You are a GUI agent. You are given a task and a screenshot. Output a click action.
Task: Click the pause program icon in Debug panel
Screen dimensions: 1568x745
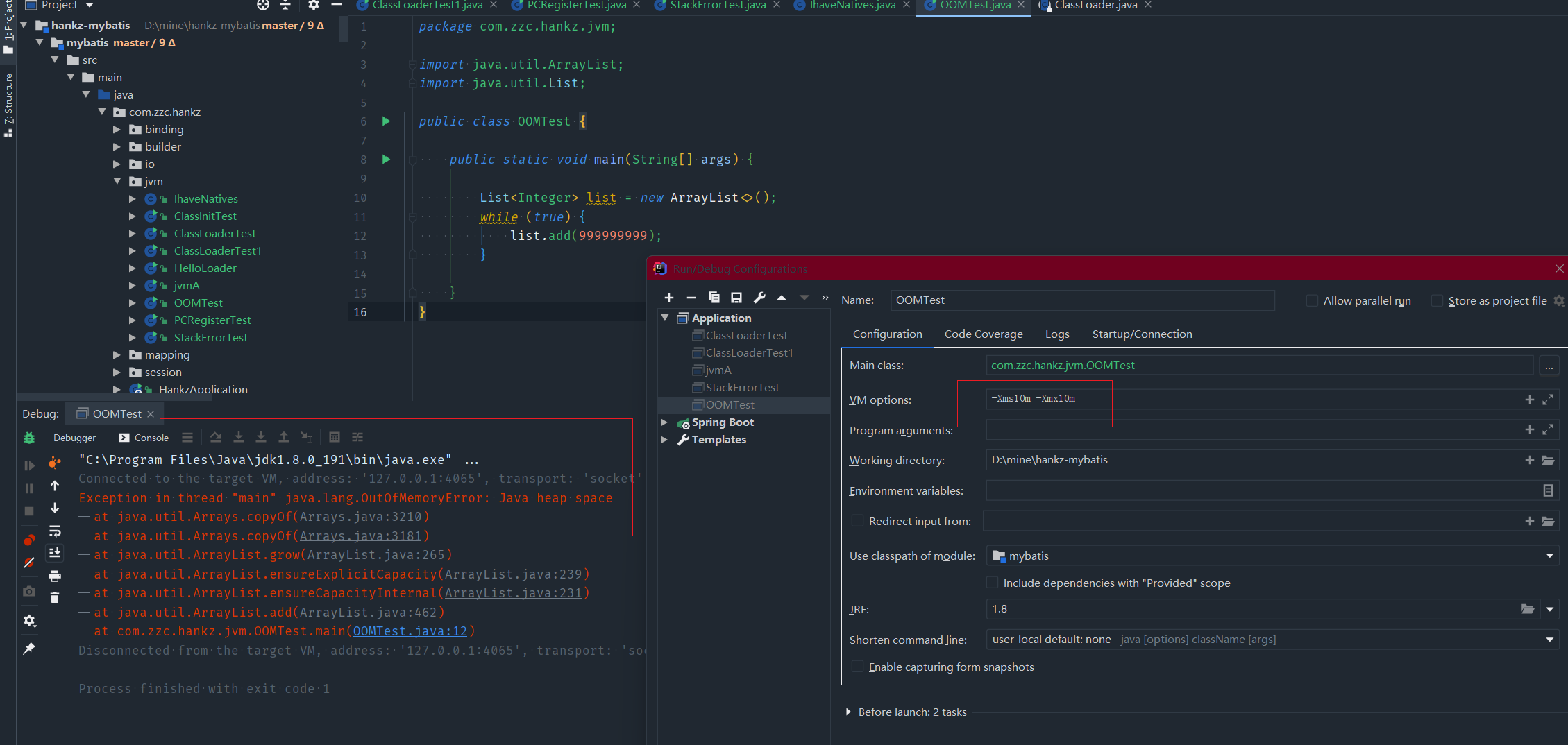pyautogui.click(x=29, y=488)
